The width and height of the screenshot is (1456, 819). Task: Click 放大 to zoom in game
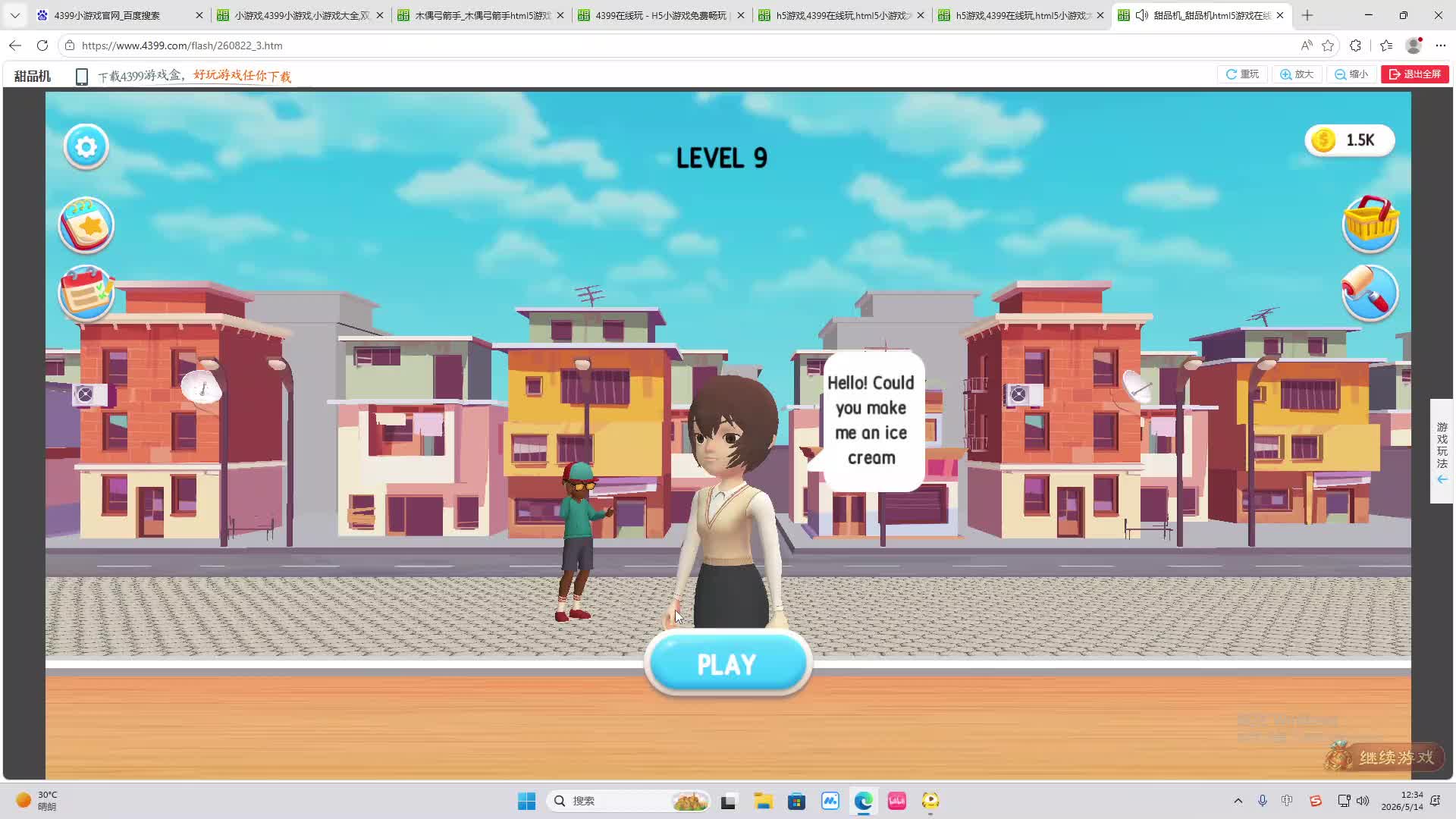coord(1297,74)
